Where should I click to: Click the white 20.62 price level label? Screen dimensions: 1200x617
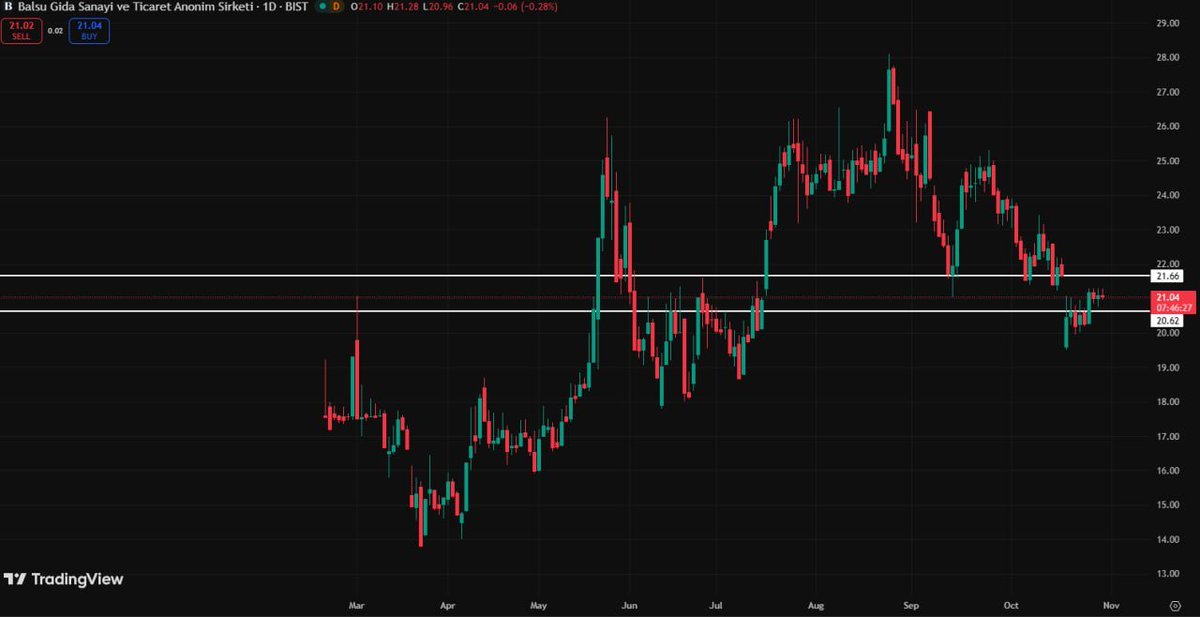[x=1167, y=319]
